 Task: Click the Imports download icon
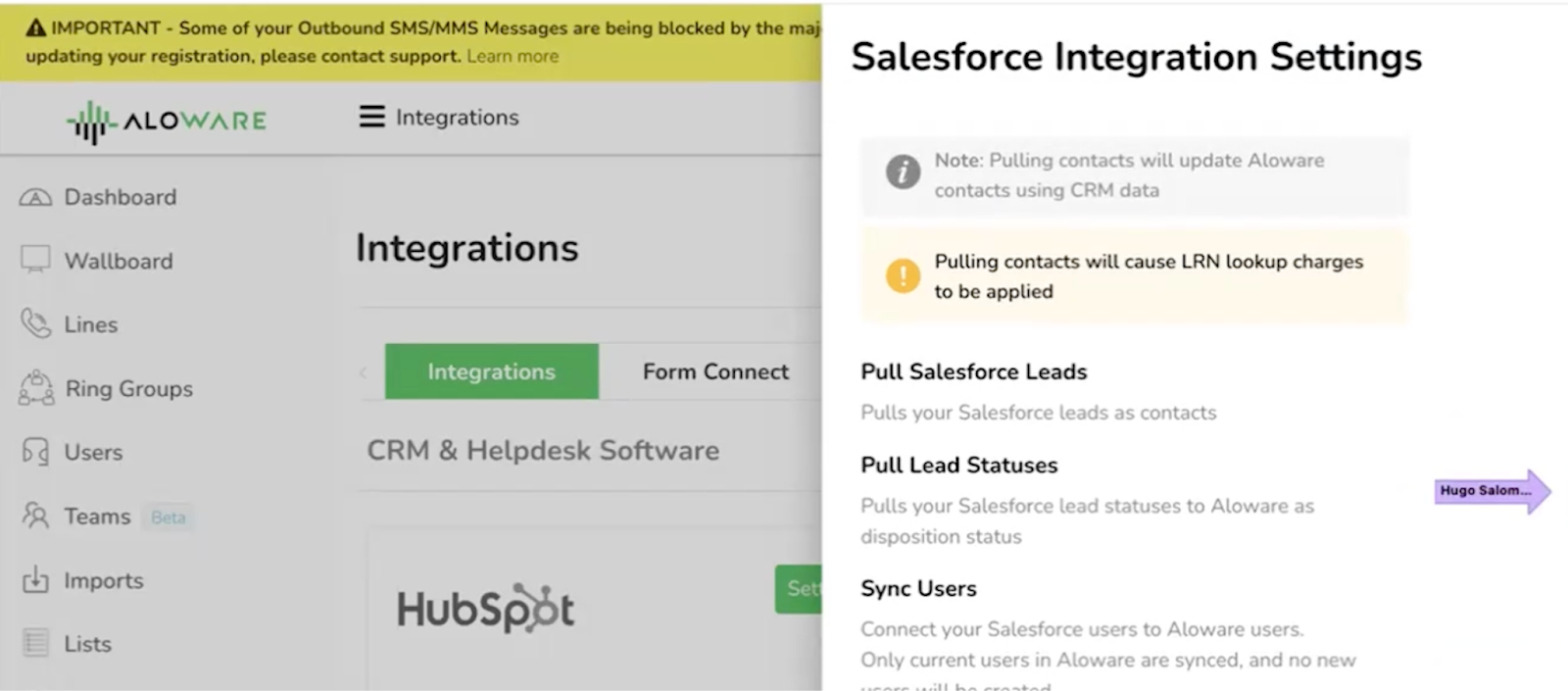35,580
